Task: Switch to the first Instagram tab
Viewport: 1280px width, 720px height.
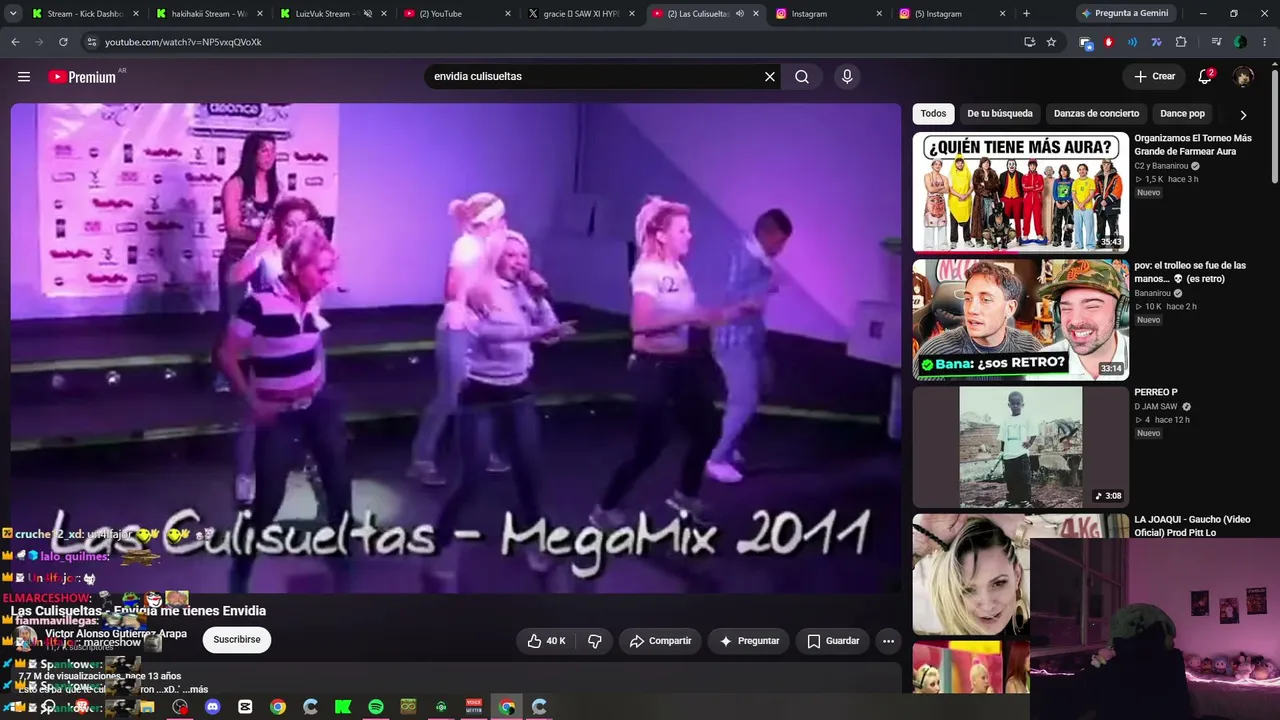Action: pos(829,14)
